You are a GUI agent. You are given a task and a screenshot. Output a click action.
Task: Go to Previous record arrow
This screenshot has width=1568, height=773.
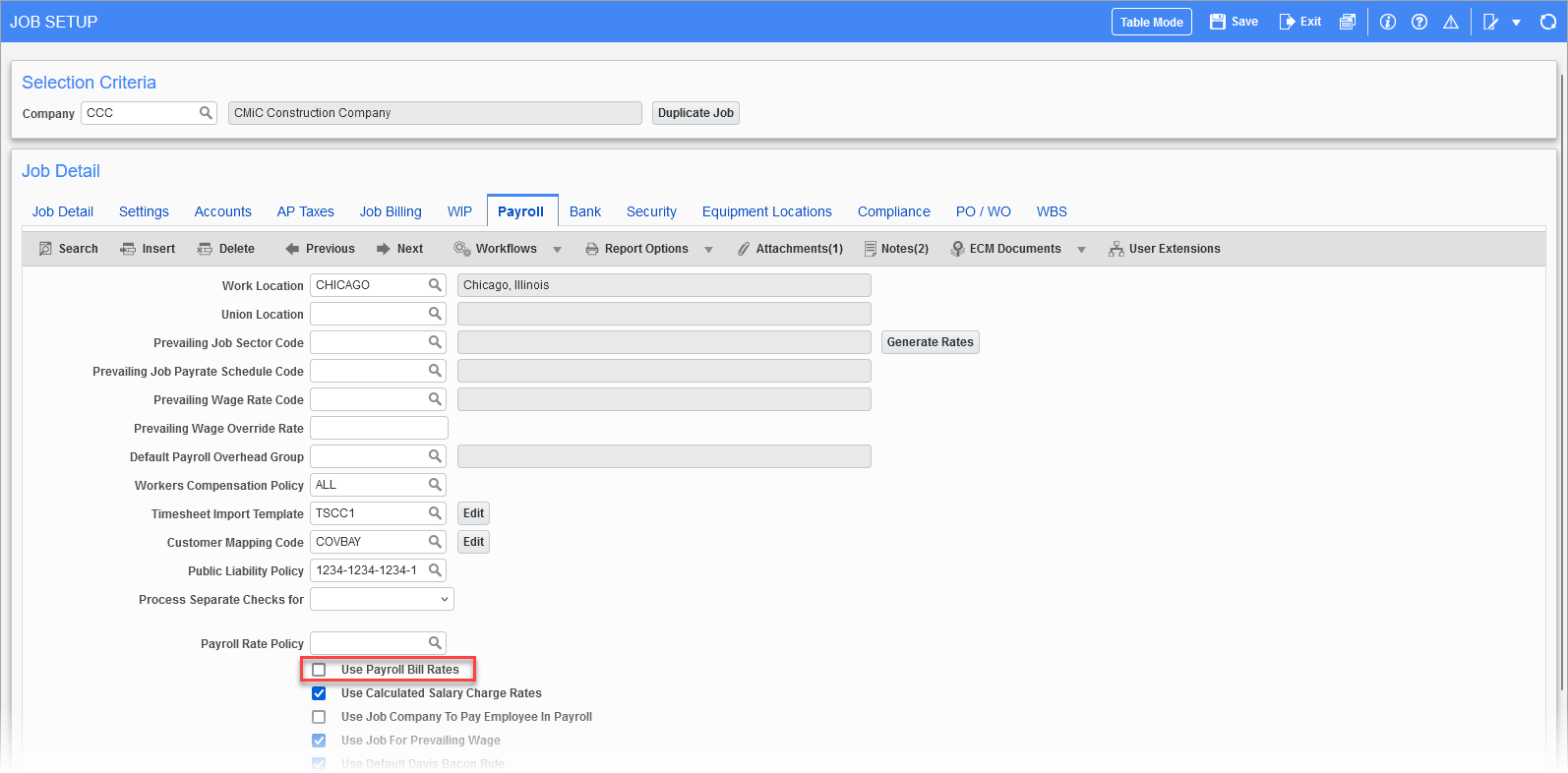tap(292, 249)
